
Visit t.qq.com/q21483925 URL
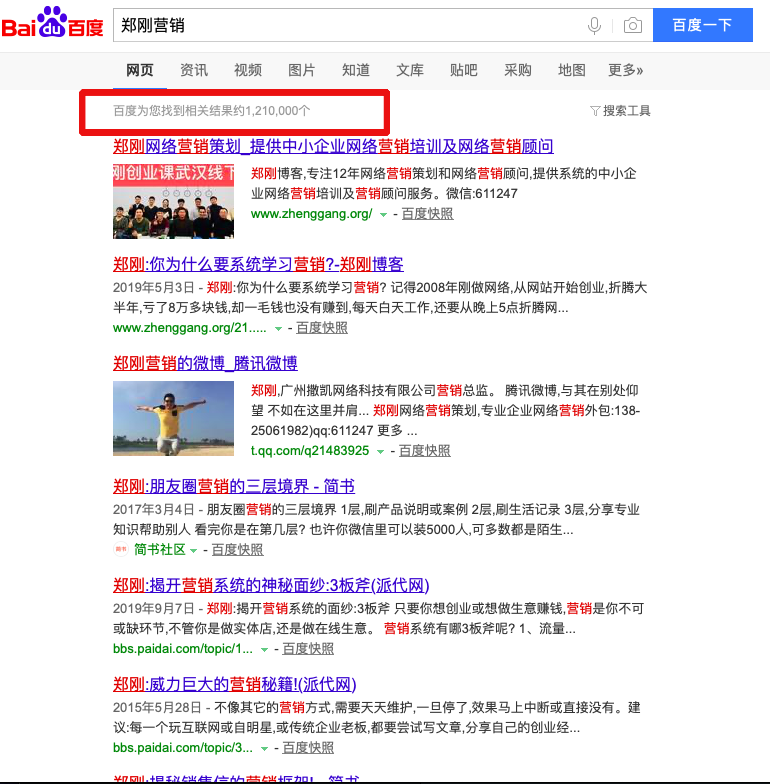(x=310, y=451)
